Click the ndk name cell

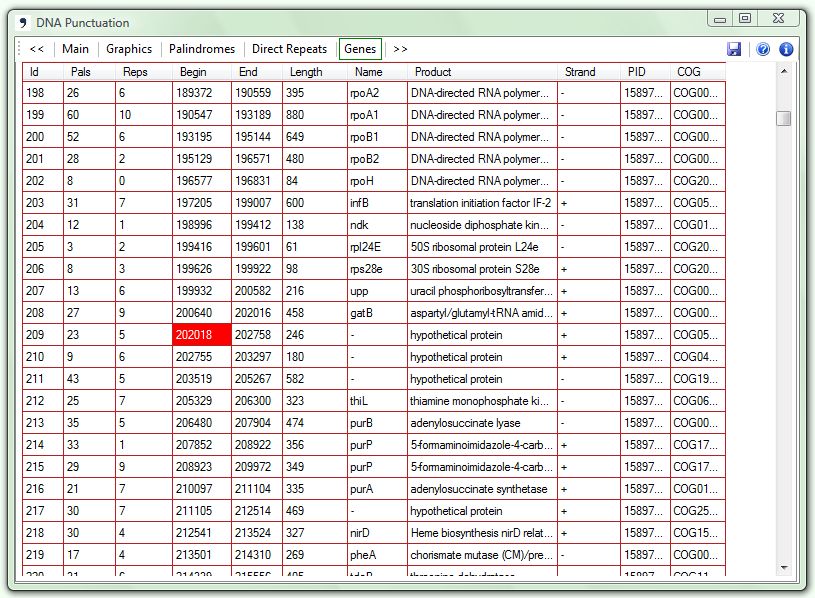click(377, 225)
